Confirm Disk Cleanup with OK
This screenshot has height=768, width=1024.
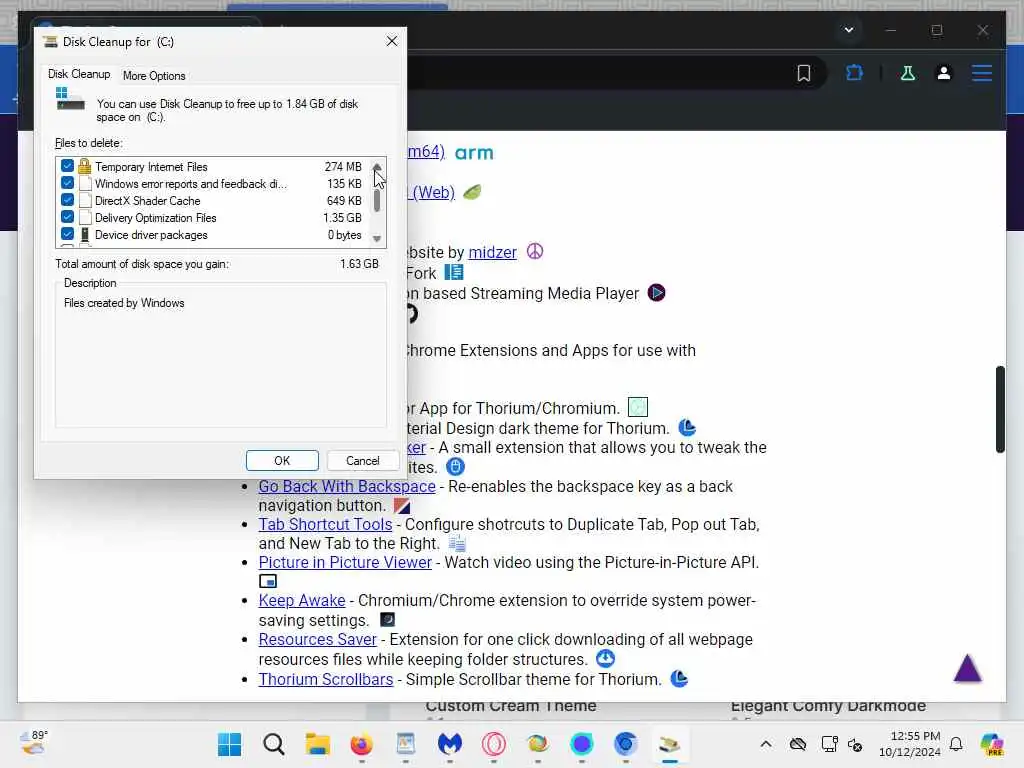[282, 460]
